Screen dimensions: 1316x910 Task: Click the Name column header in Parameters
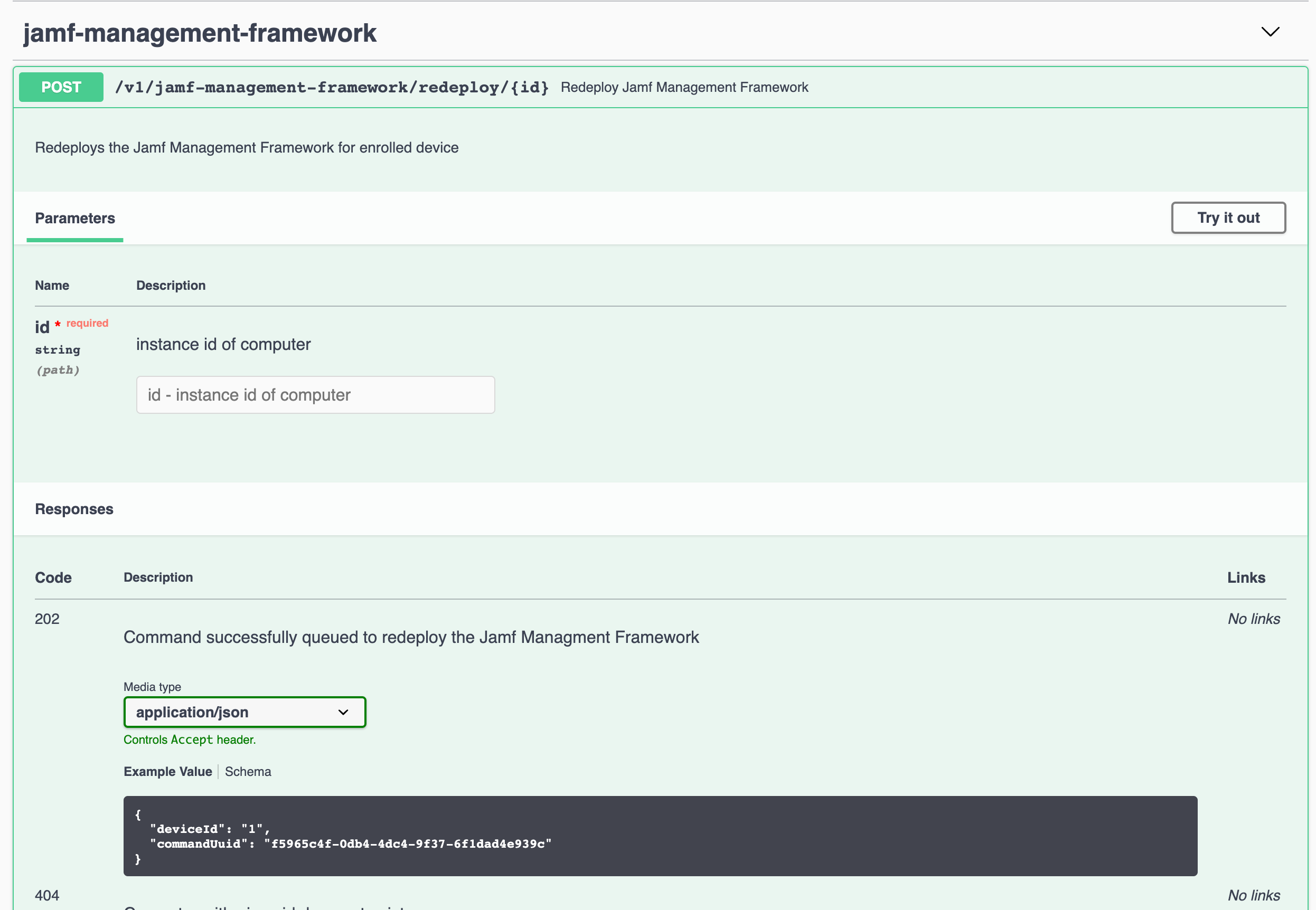click(52, 286)
